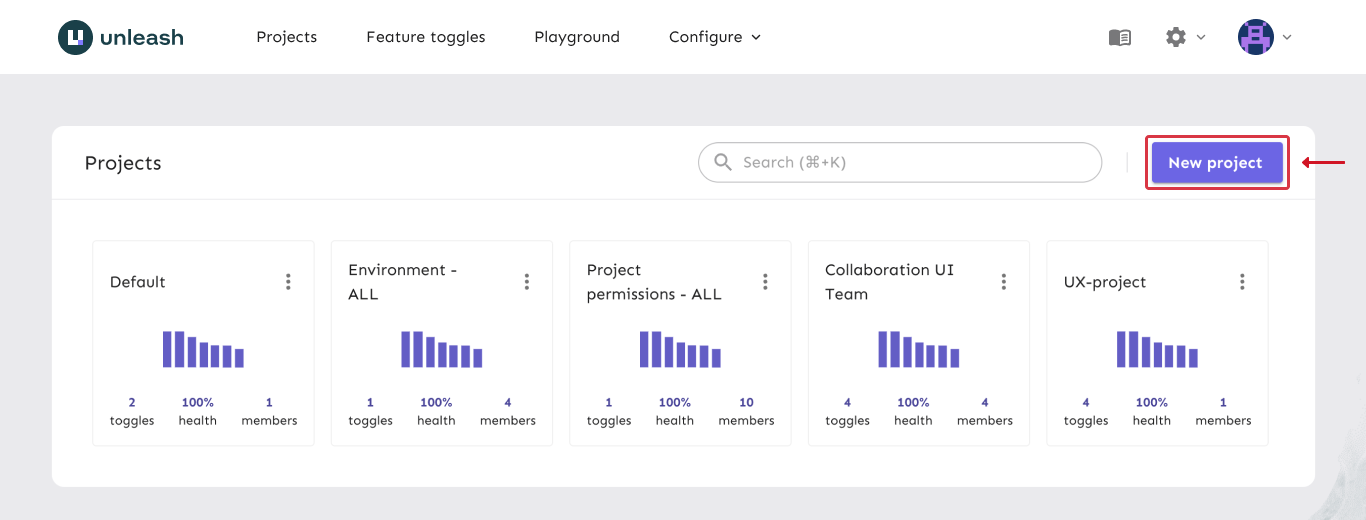
Task: Open the documentation book icon
Action: [1120, 37]
